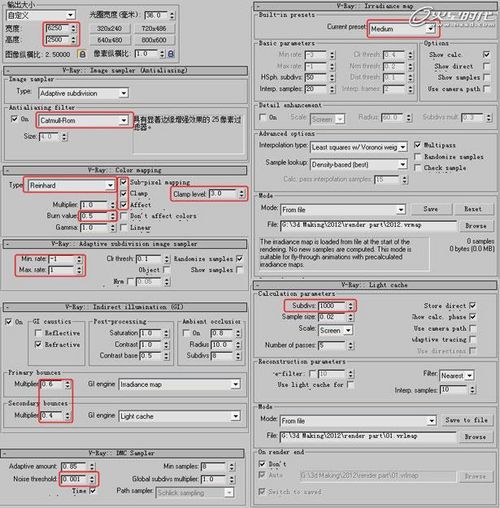Click the image aspect ratio lock icon
Screen dimensions: 500x508
81,54
